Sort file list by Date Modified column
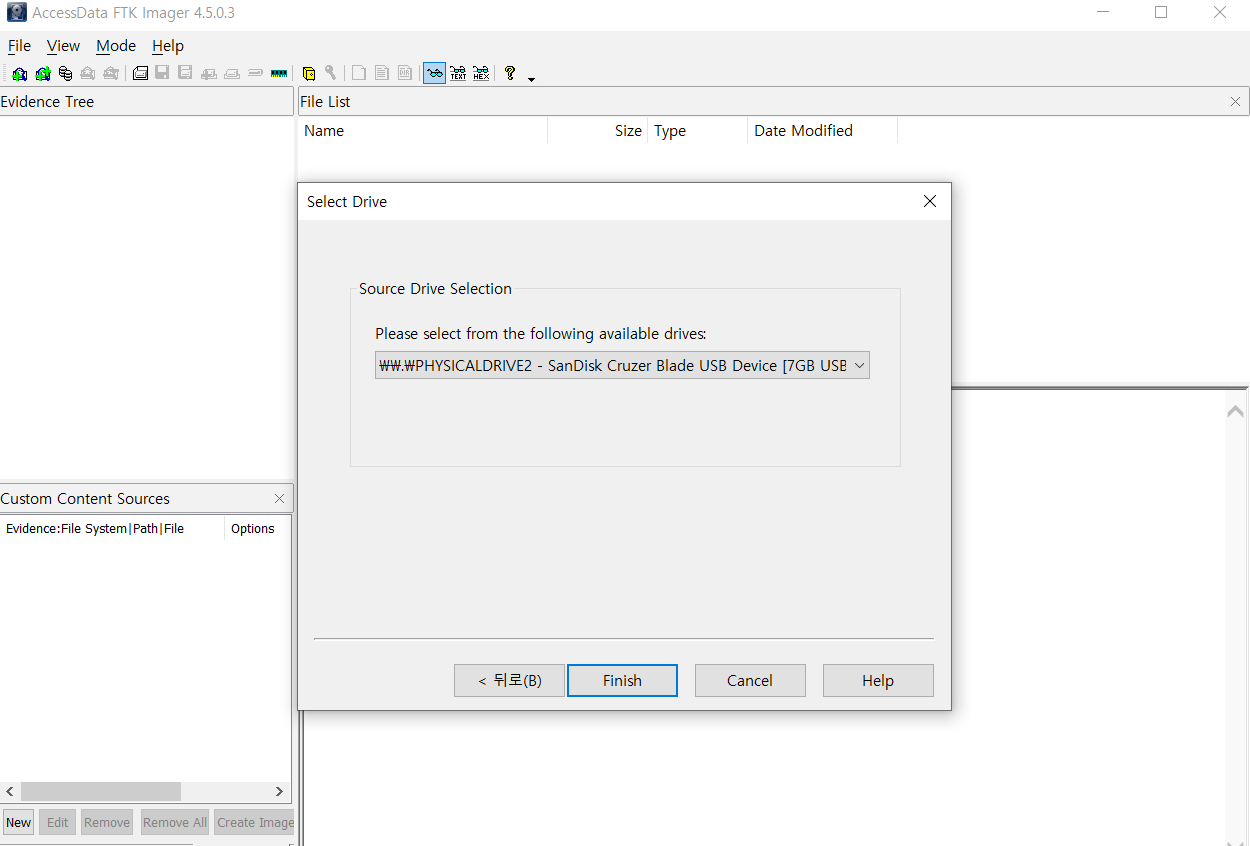 (822, 131)
